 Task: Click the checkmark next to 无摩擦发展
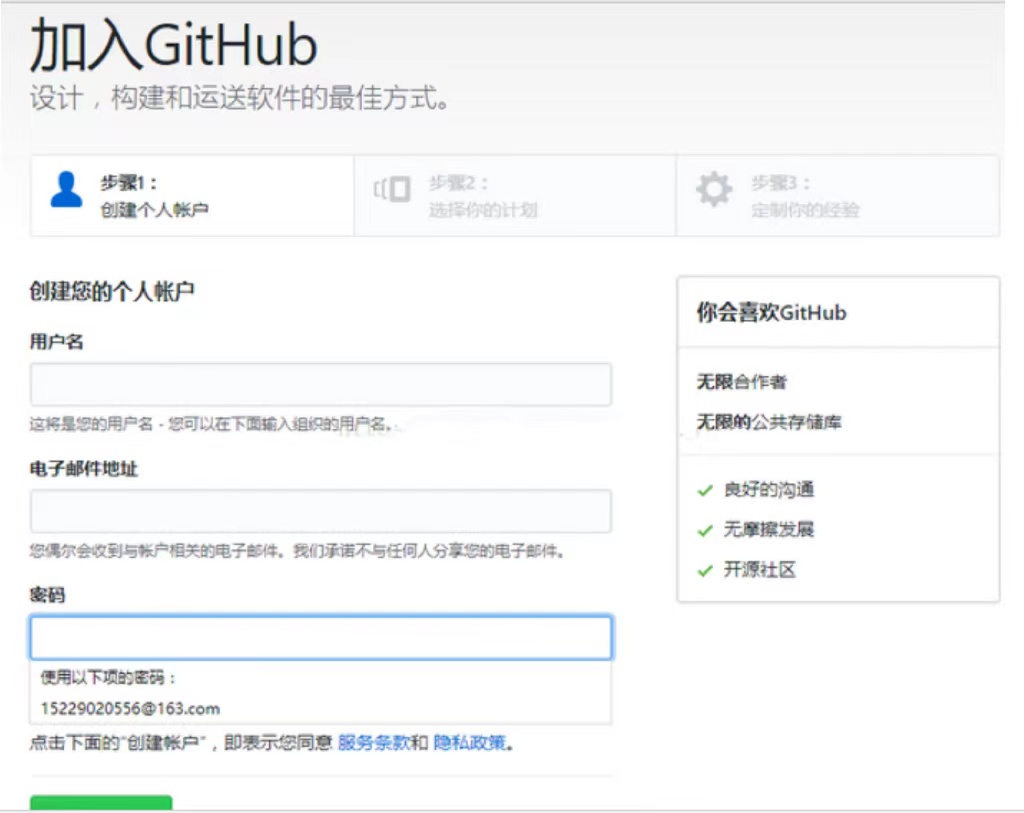(x=705, y=530)
